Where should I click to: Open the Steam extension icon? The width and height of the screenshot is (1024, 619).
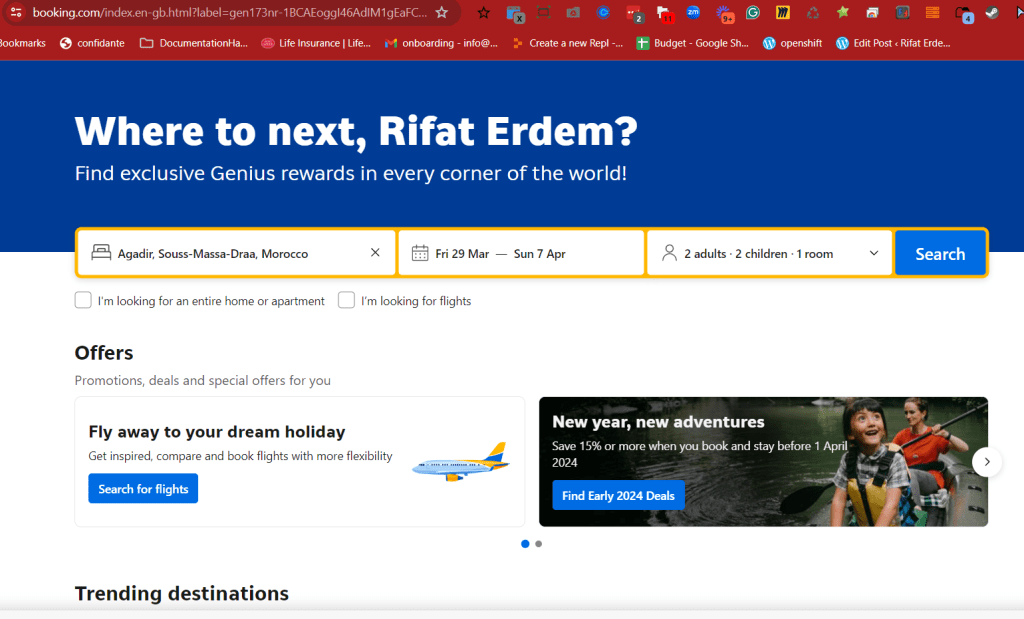click(x=992, y=12)
